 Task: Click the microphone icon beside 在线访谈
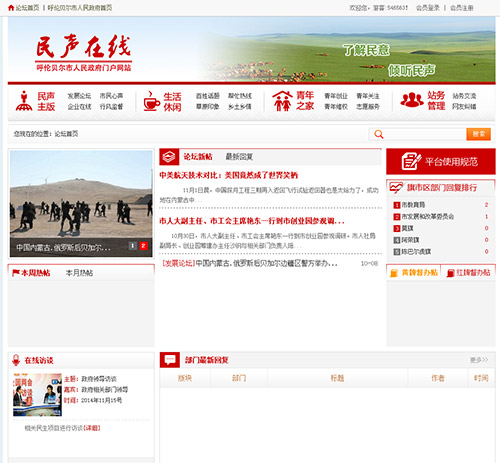(x=16, y=360)
